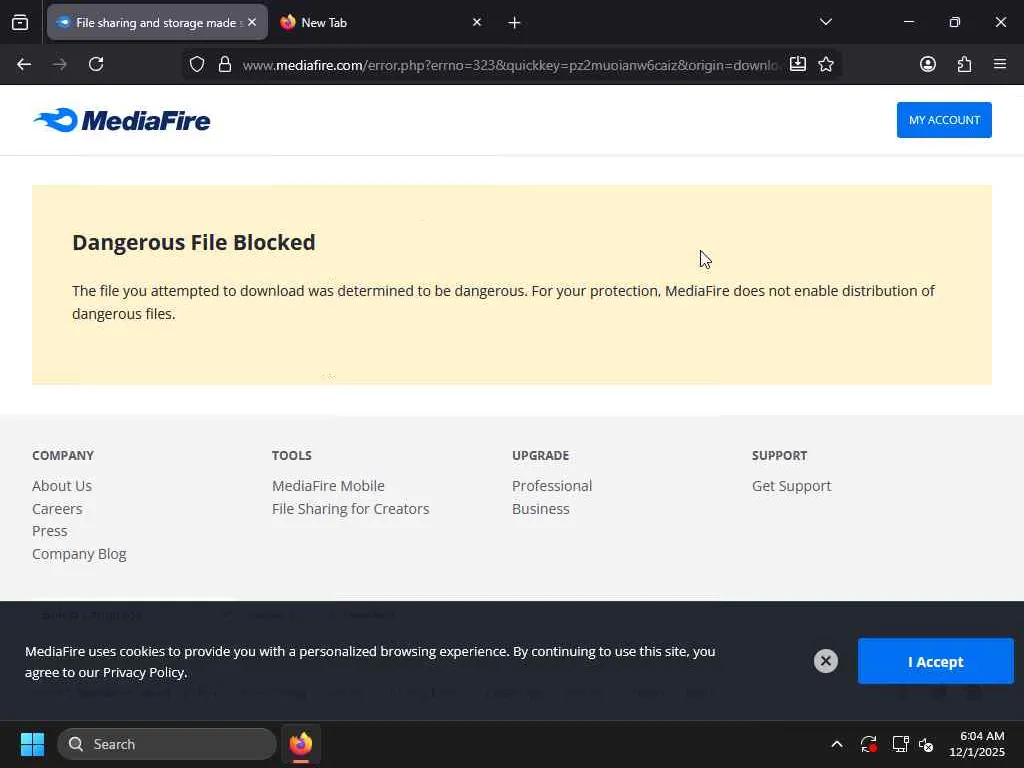Go to the MediaFire logo home link
Screen dimensions: 1024x768
(121, 120)
